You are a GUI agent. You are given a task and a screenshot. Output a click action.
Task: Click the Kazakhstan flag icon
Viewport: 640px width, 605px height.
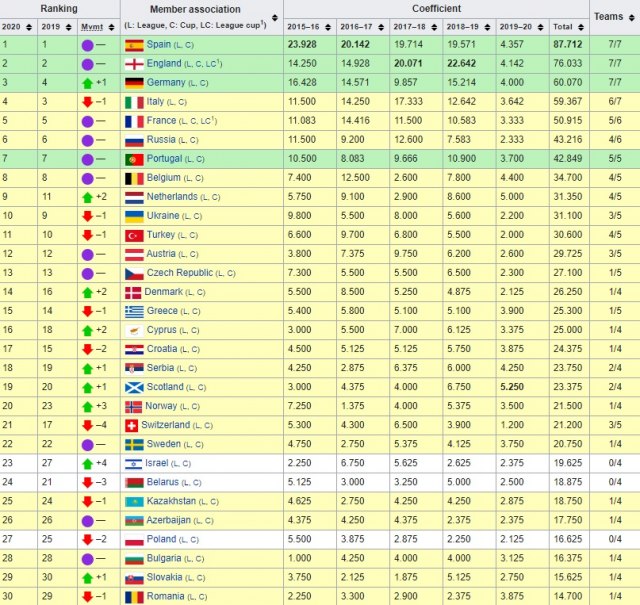pyautogui.click(x=133, y=501)
